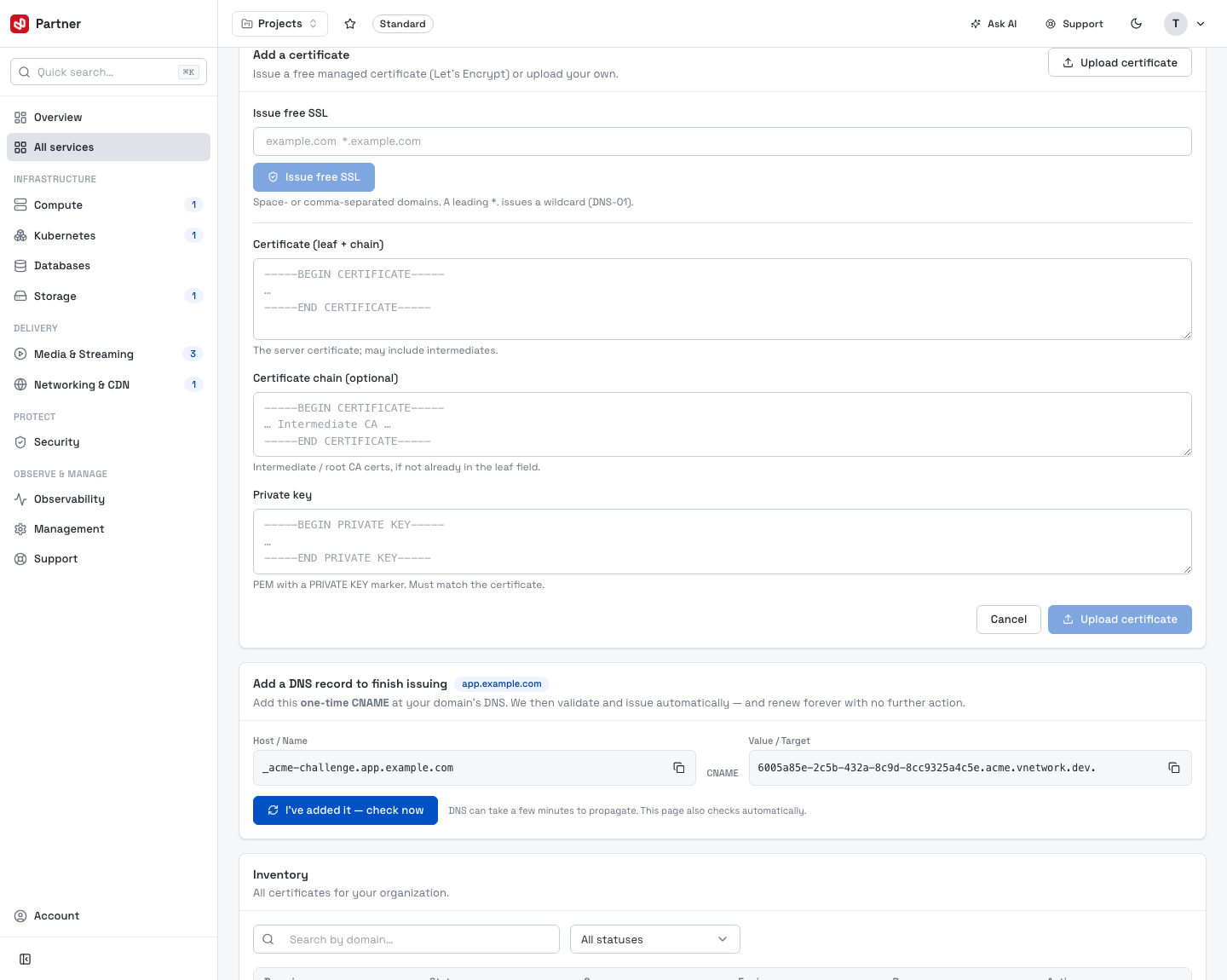1227x980 pixels.
Task: Click the Certificate (leaf + chain) textarea
Action: click(722, 299)
